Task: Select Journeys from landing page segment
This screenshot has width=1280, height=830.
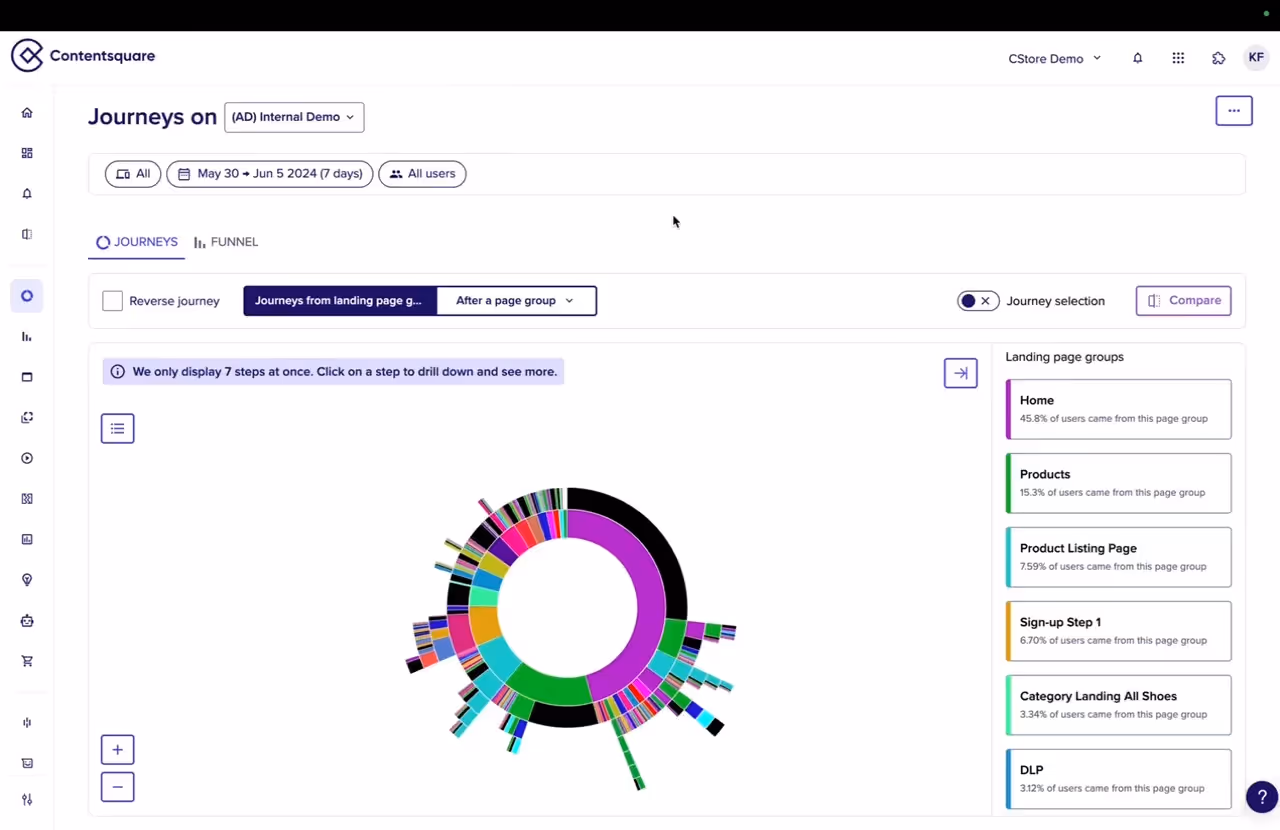Action: (x=340, y=301)
